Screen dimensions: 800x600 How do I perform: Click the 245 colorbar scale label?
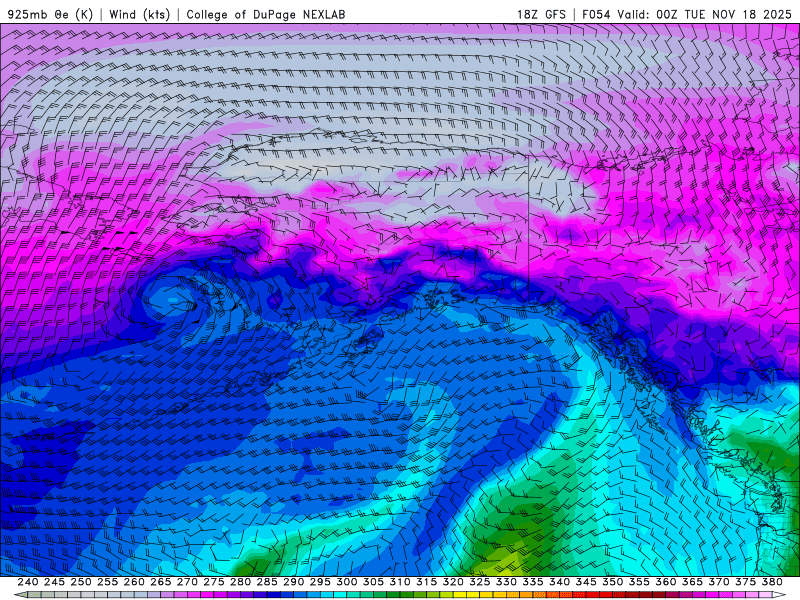tap(55, 582)
